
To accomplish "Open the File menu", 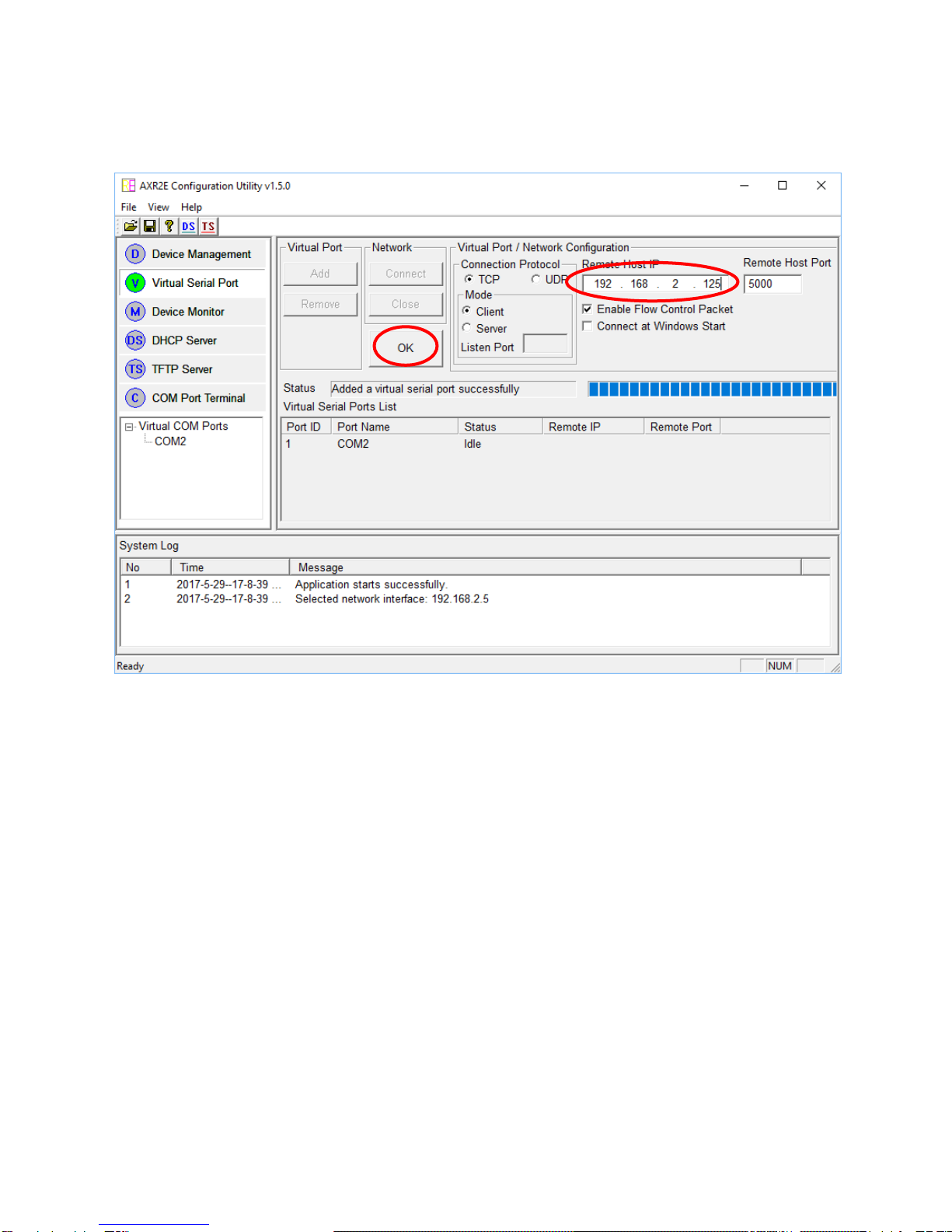I will 129,207.
